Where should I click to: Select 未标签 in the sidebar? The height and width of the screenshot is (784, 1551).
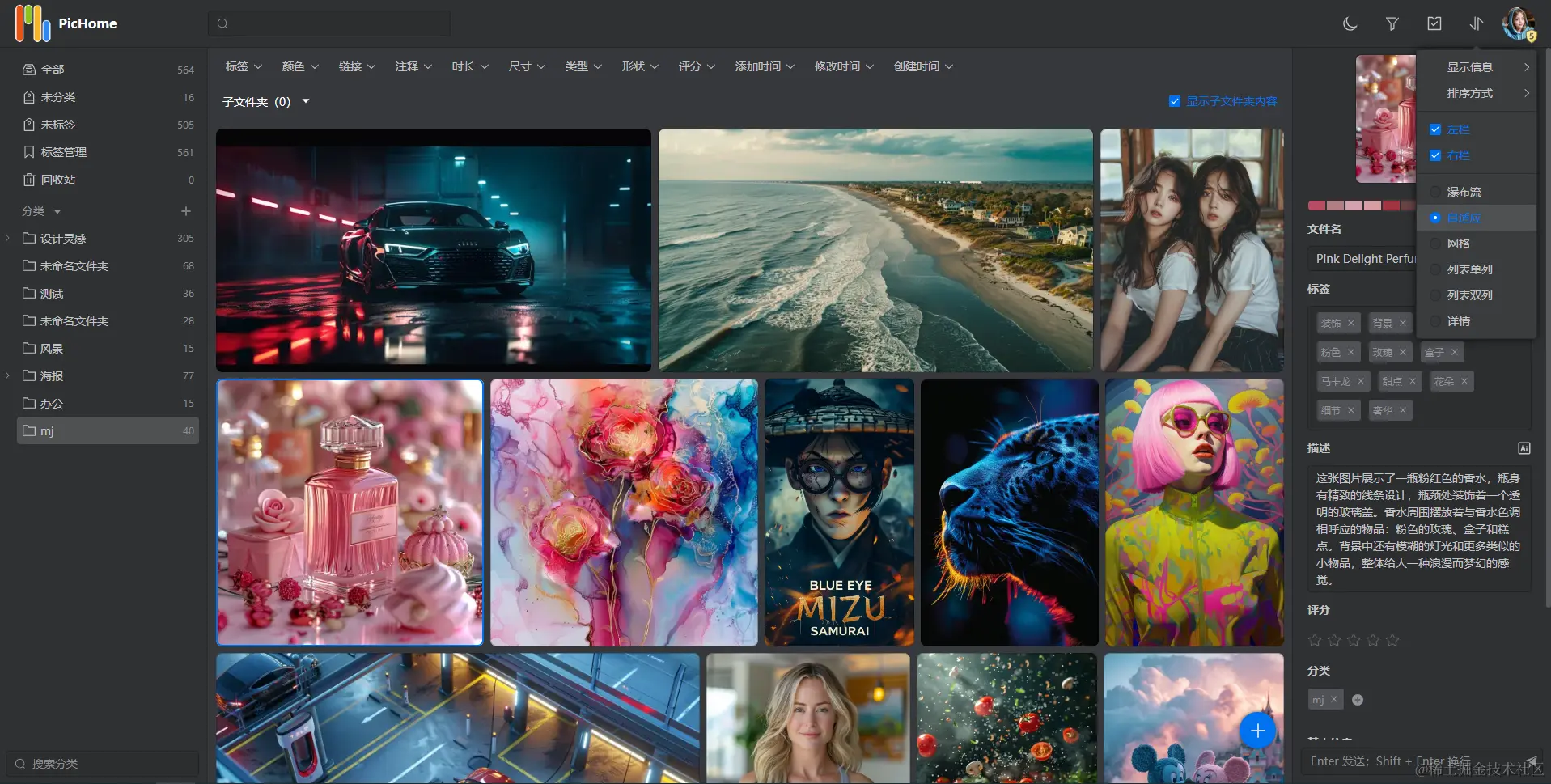pyautogui.click(x=108, y=125)
